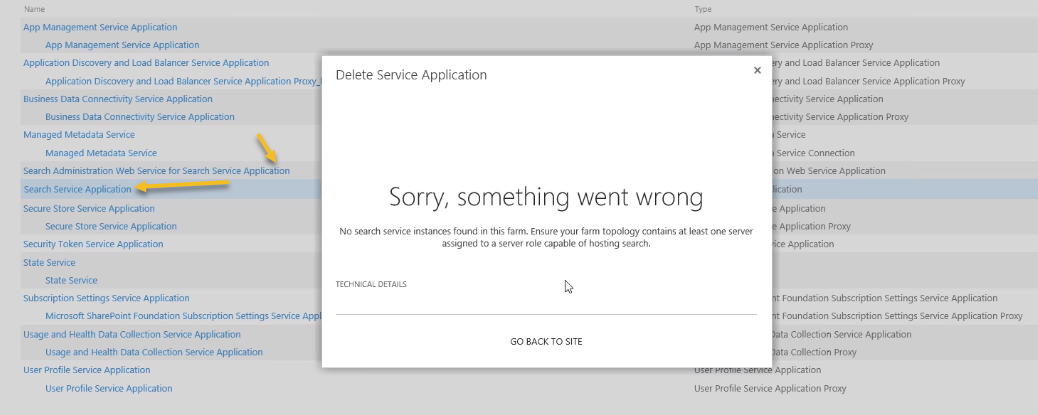
Task: Sort by the Type column header
Action: [x=703, y=9]
